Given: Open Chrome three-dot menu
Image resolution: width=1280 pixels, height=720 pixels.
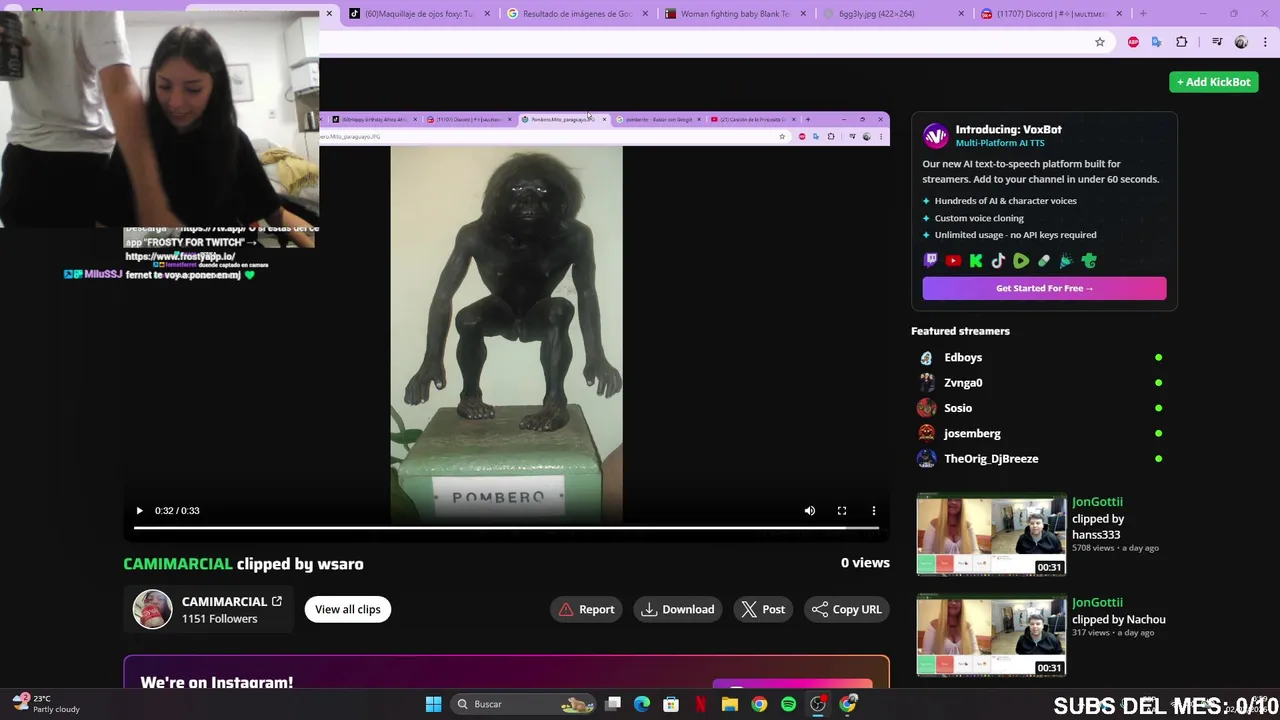Looking at the screenshot, I should [x=1266, y=42].
